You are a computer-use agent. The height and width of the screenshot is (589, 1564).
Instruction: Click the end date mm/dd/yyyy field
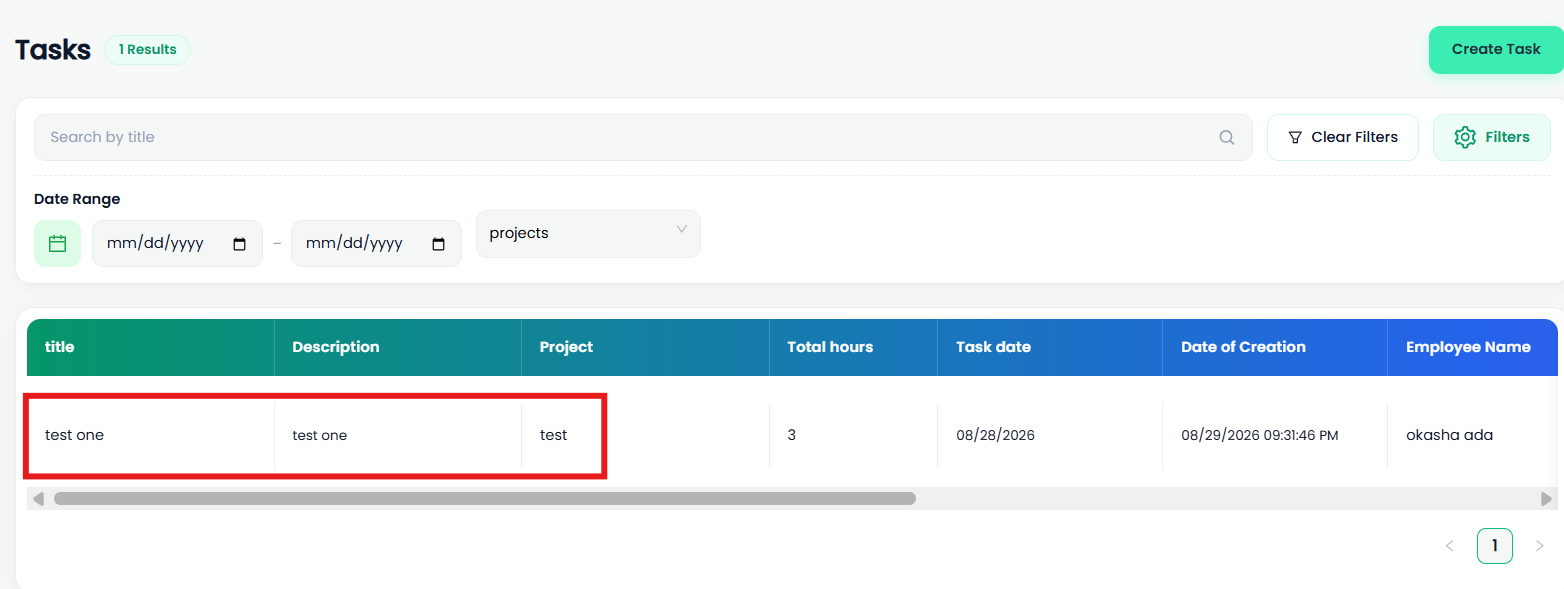click(x=376, y=244)
